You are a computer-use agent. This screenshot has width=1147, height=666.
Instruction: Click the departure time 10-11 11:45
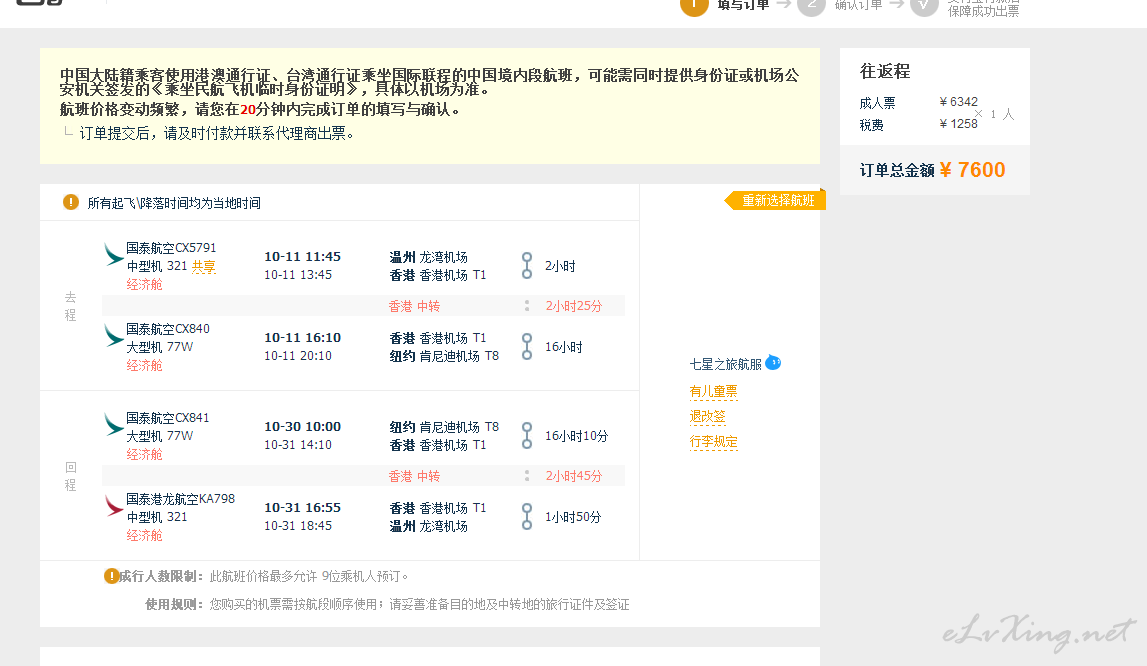click(302, 257)
